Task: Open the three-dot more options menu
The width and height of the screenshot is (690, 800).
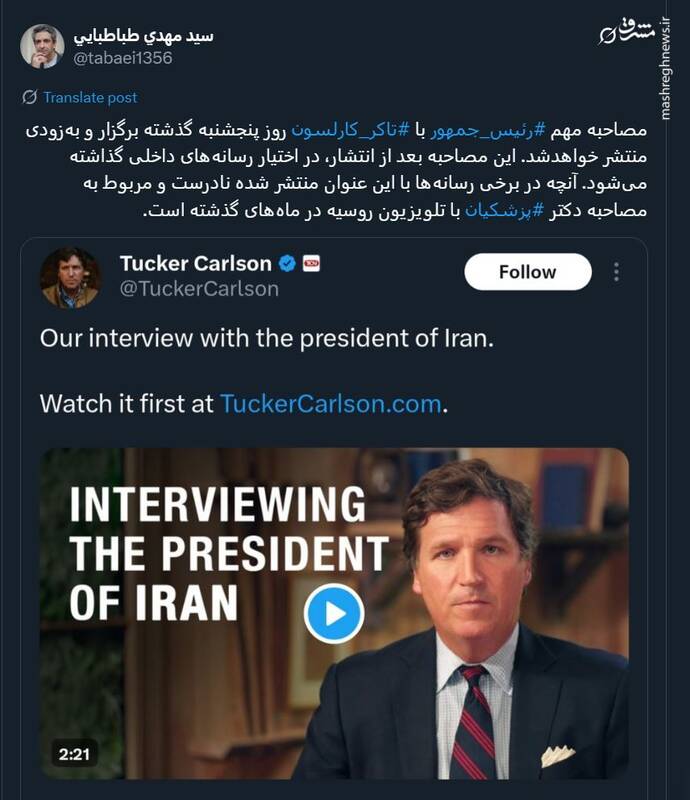Action: pyautogui.click(x=616, y=272)
